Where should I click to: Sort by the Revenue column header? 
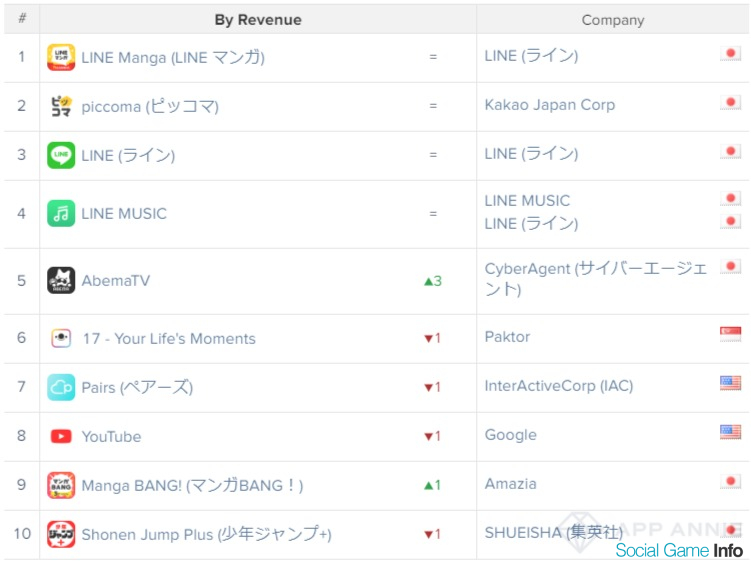tap(257, 20)
